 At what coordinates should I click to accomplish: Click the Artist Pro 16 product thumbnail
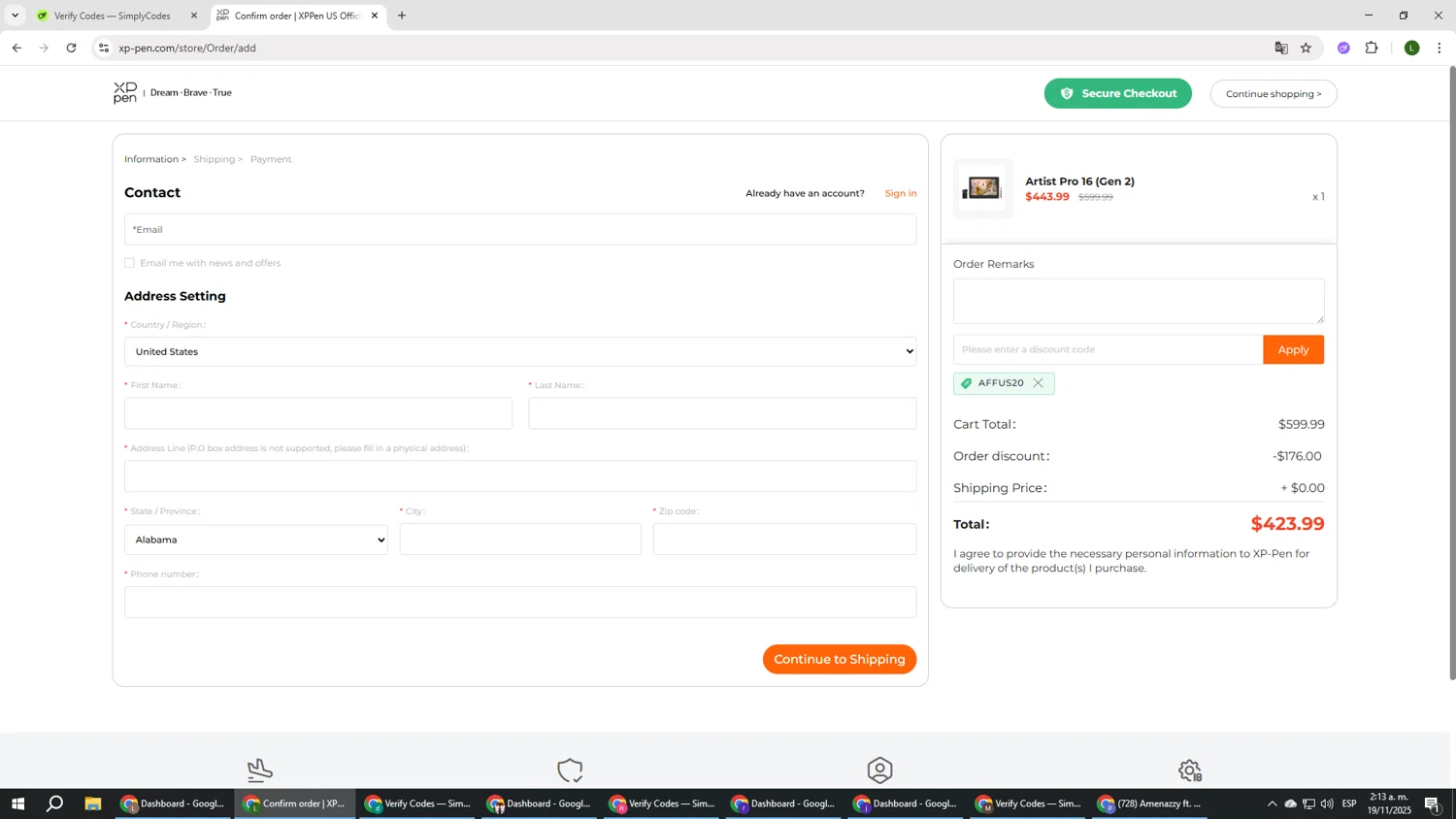(x=983, y=188)
